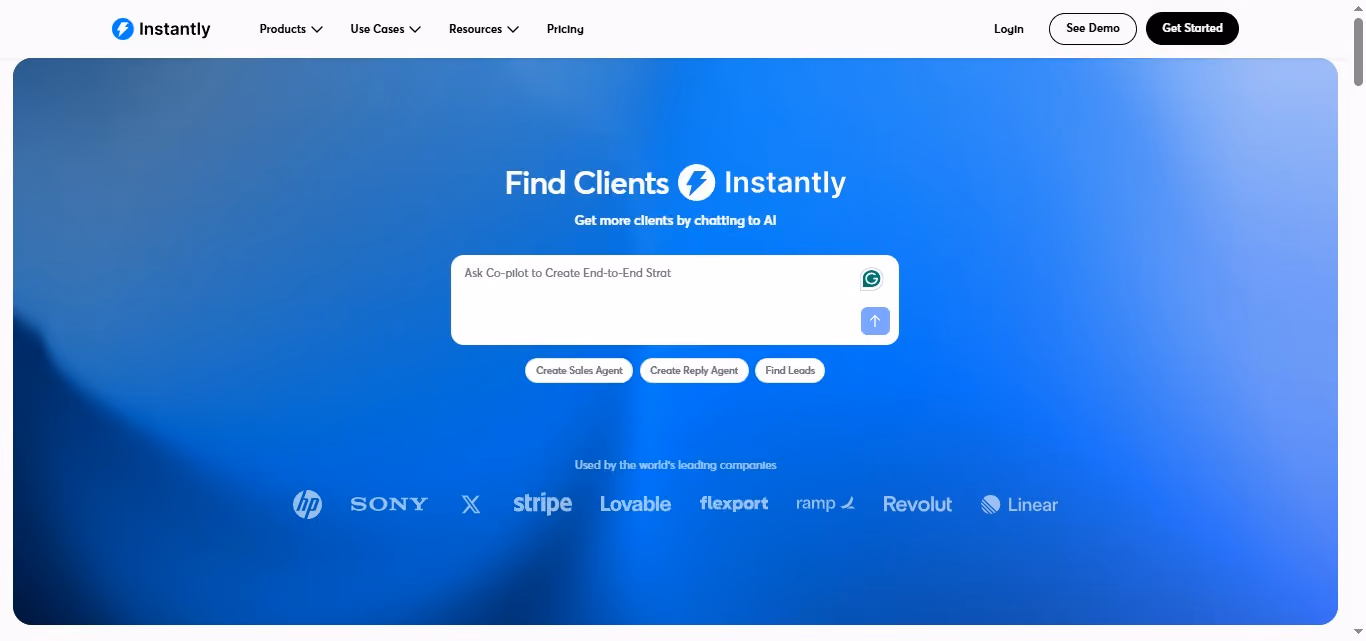
Task: Click the X company logo
Action: pos(471,504)
